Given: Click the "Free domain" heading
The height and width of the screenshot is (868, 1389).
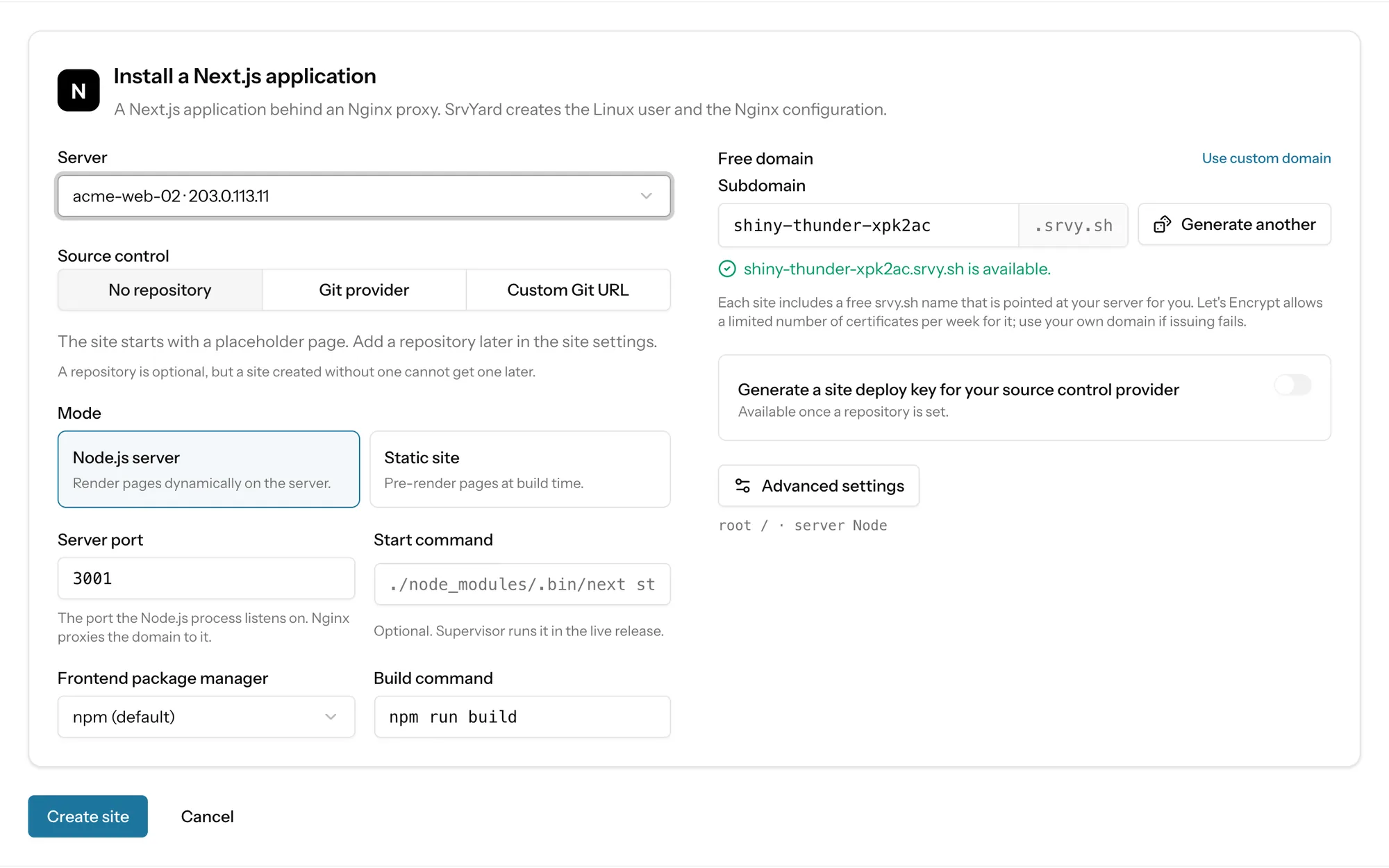Looking at the screenshot, I should (x=765, y=158).
